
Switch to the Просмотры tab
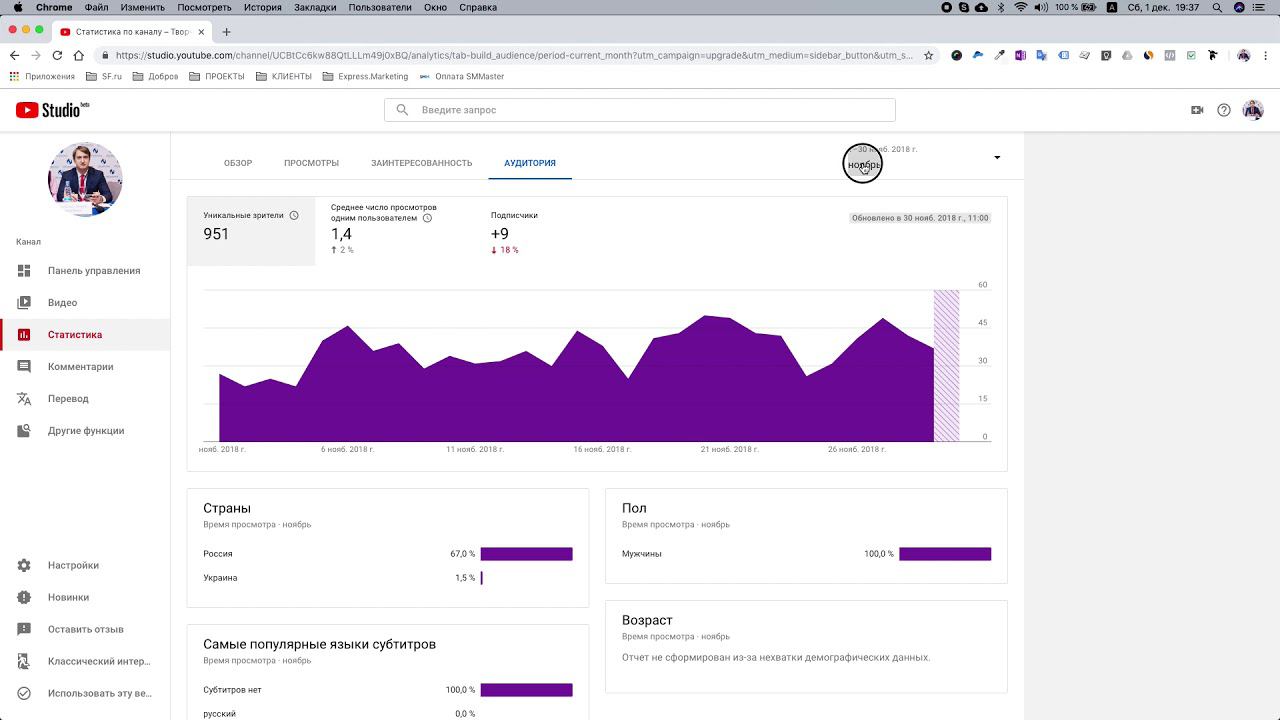click(311, 163)
